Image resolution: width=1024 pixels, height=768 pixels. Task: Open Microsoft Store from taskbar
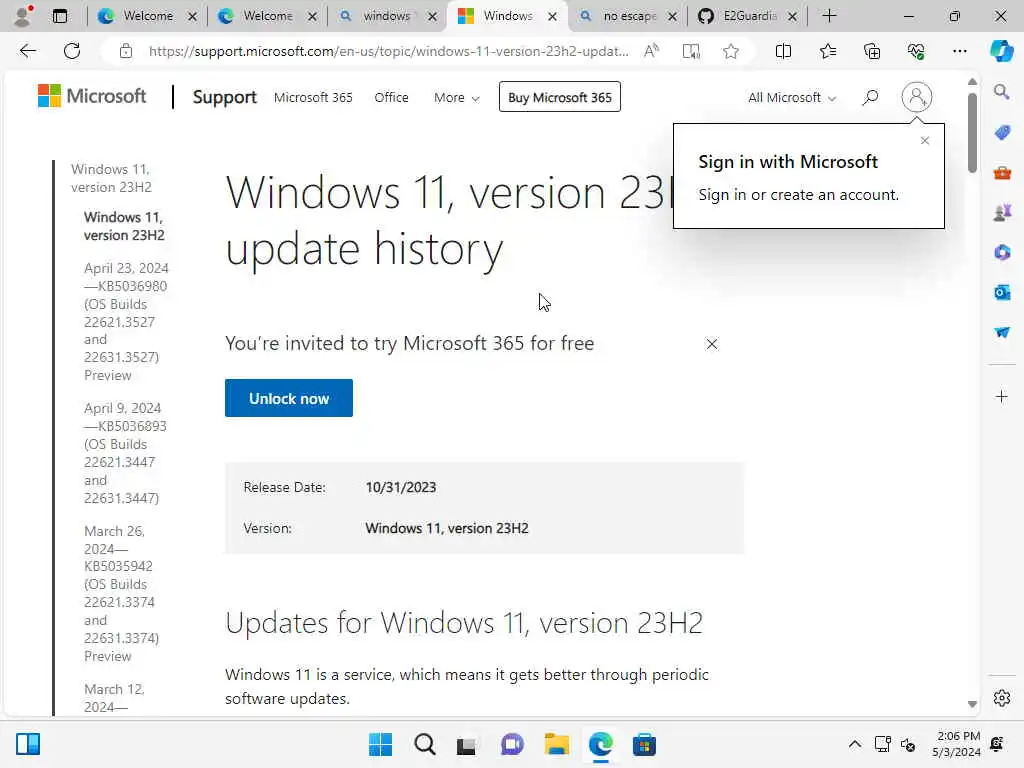644,744
